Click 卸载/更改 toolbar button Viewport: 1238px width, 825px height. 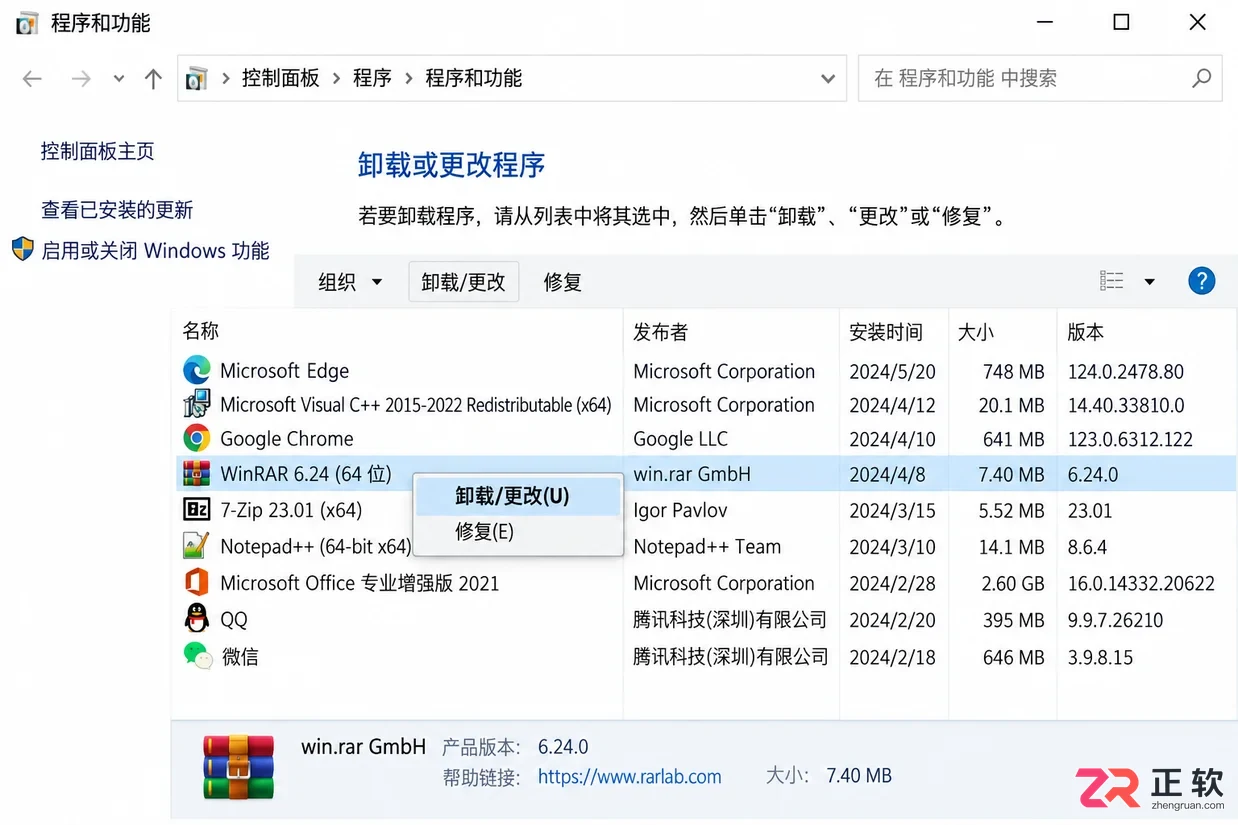(464, 282)
